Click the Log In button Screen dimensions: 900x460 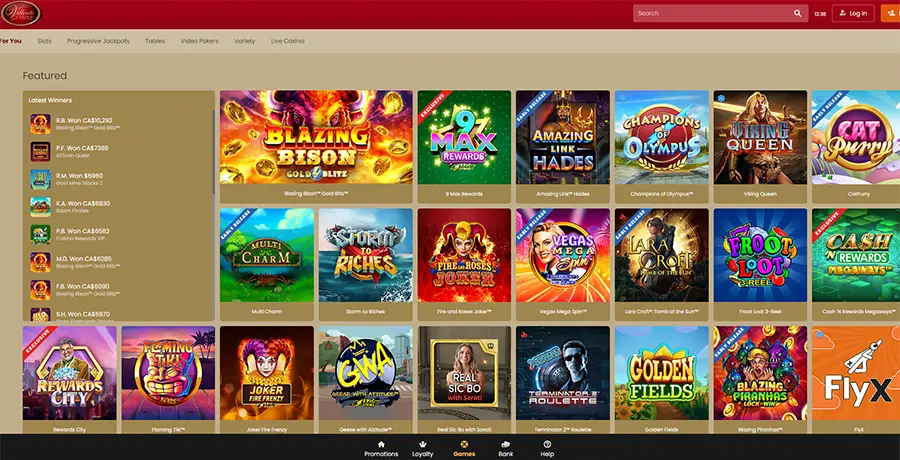(x=853, y=13)
